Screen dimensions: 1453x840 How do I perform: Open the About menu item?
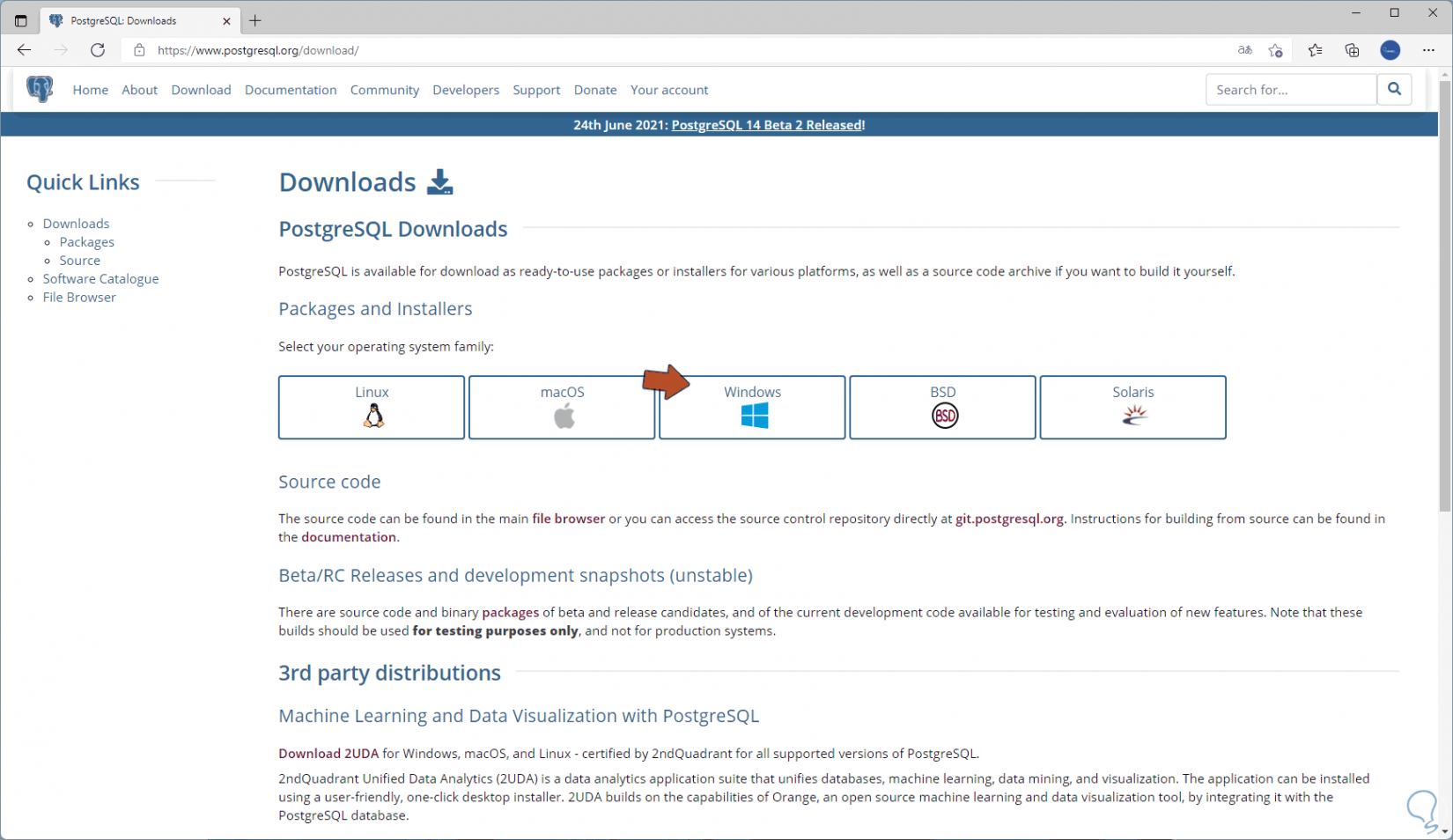pyautogui.click(x=140, y=90)
